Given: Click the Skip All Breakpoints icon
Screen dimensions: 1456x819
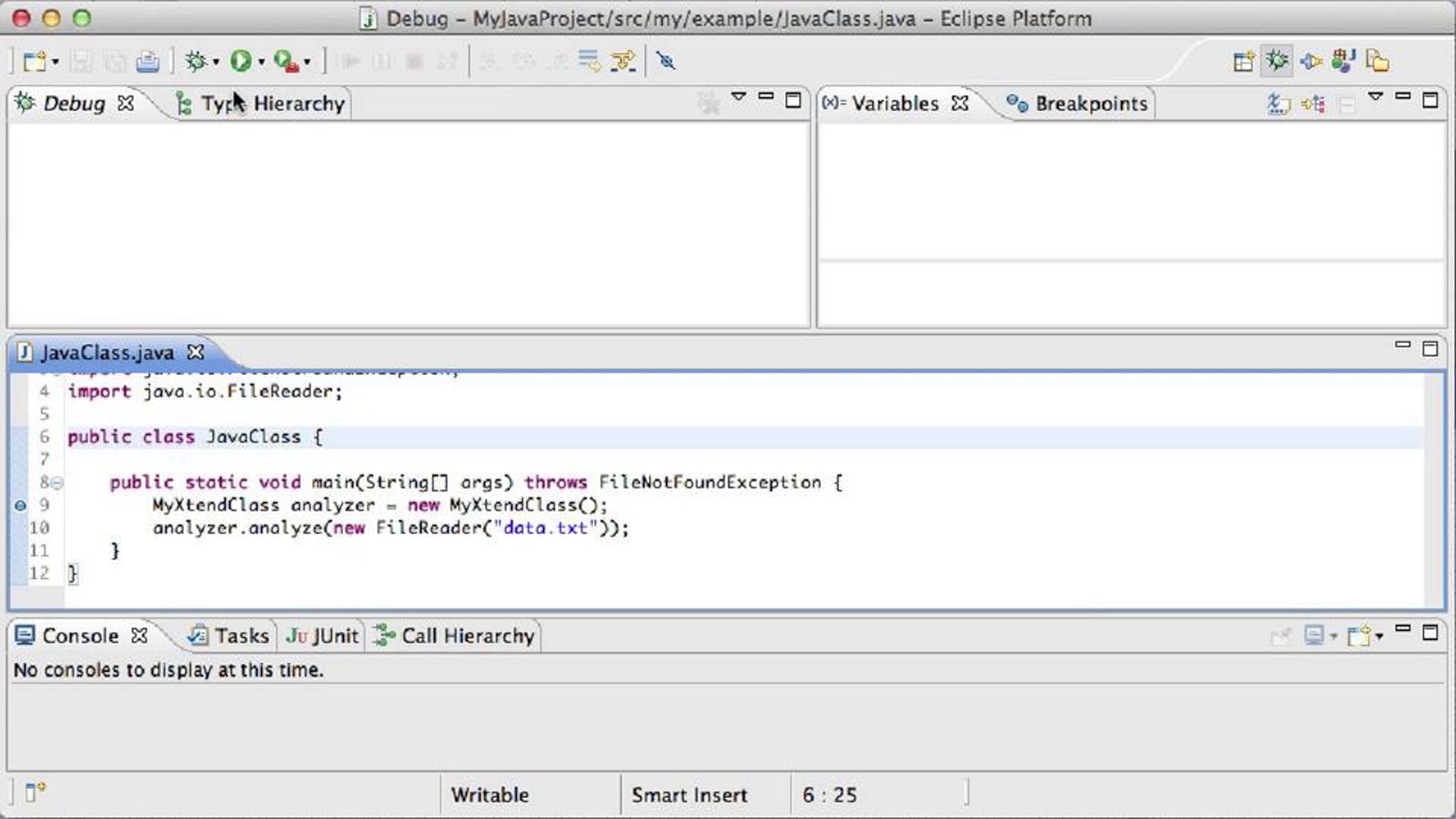Looking at the screenshot, I should tap(666, 61).
